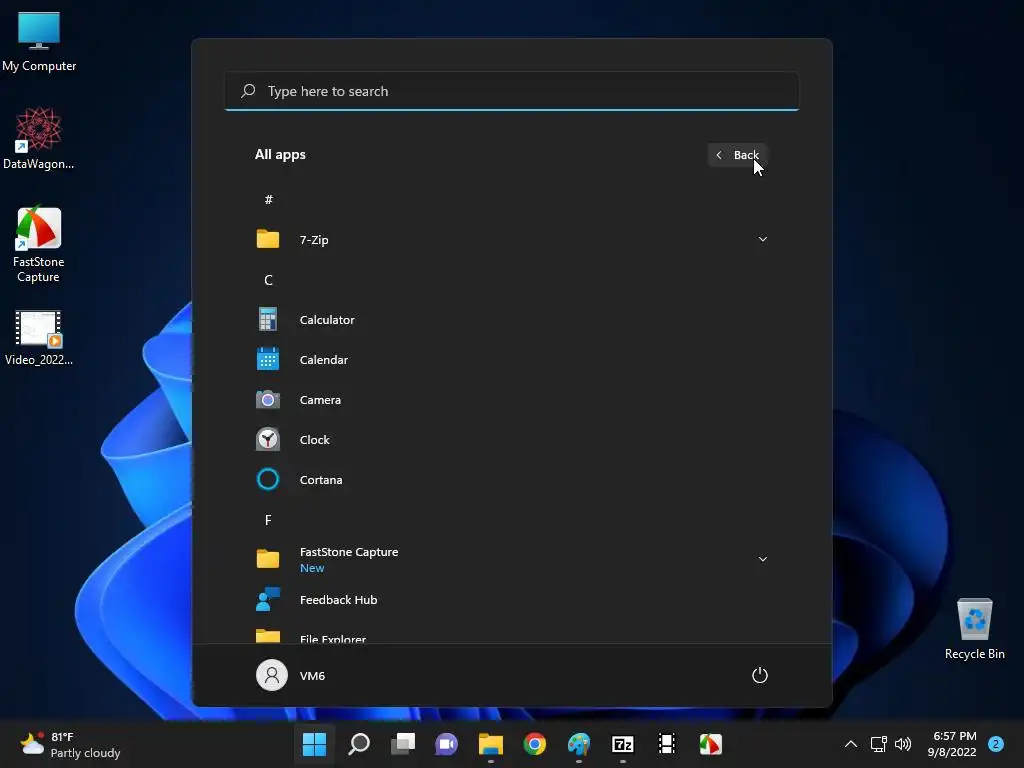Open the Clock app

(512, 440)
